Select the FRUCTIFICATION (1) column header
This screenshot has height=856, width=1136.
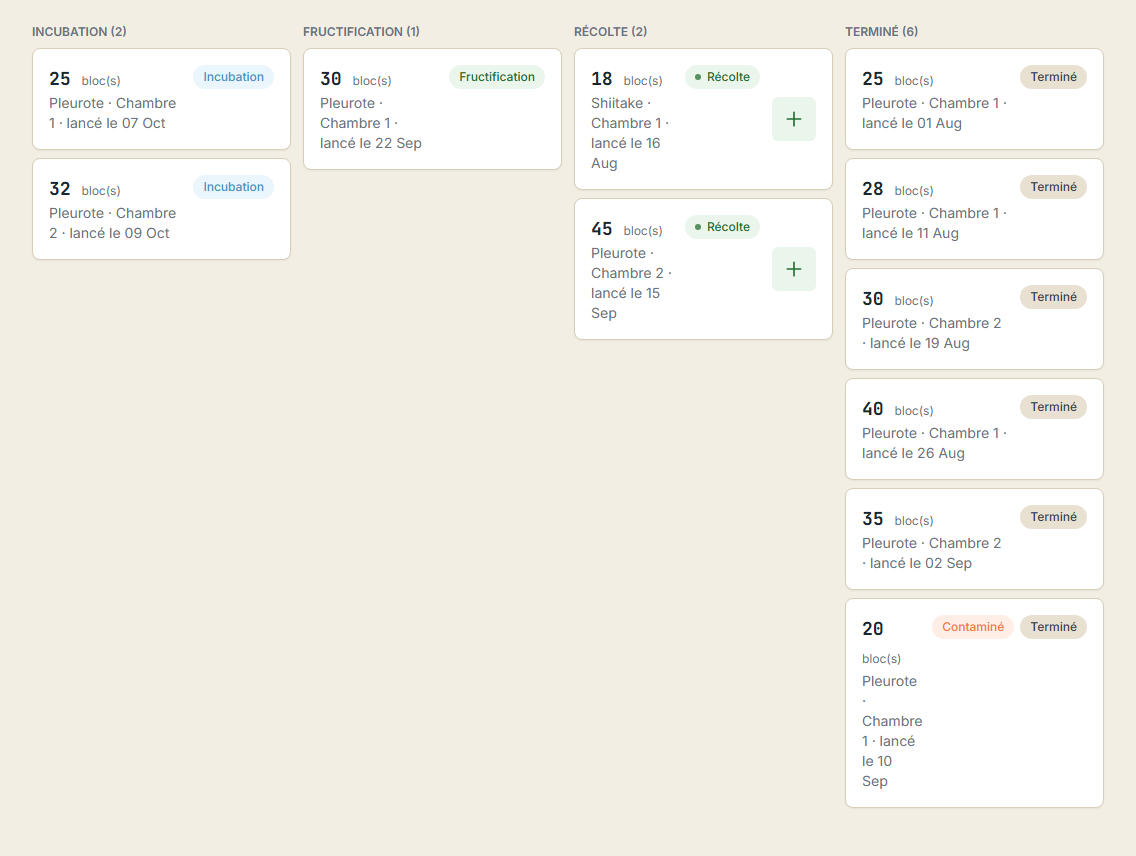point(361,31)
